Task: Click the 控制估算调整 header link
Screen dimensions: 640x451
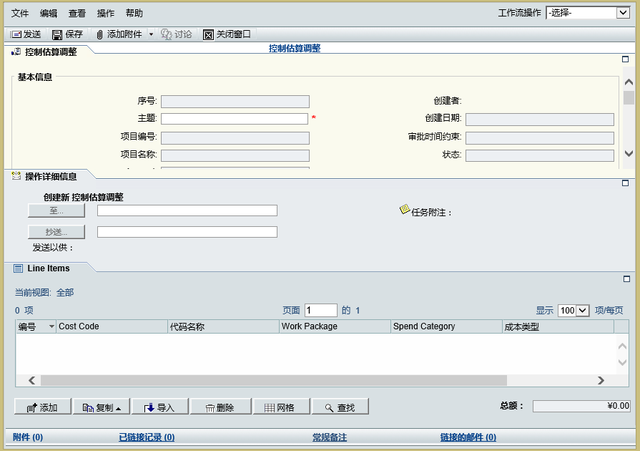Action: click(294, 48)
